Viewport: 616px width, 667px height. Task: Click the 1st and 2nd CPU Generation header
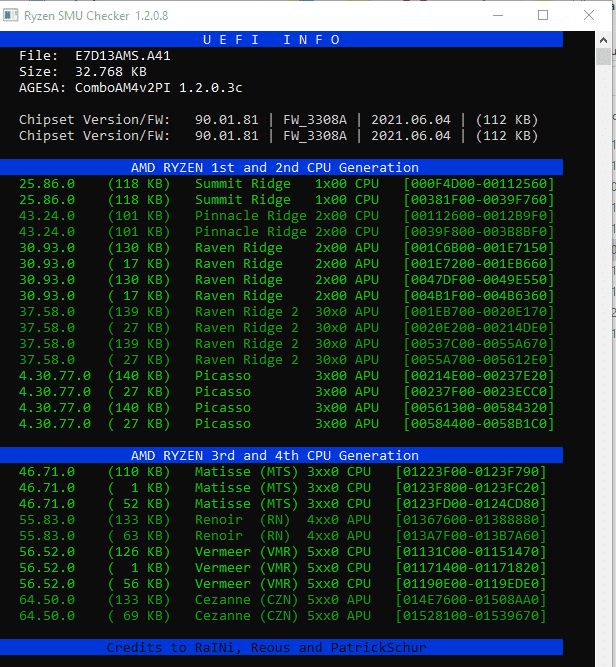pos(281,167)
